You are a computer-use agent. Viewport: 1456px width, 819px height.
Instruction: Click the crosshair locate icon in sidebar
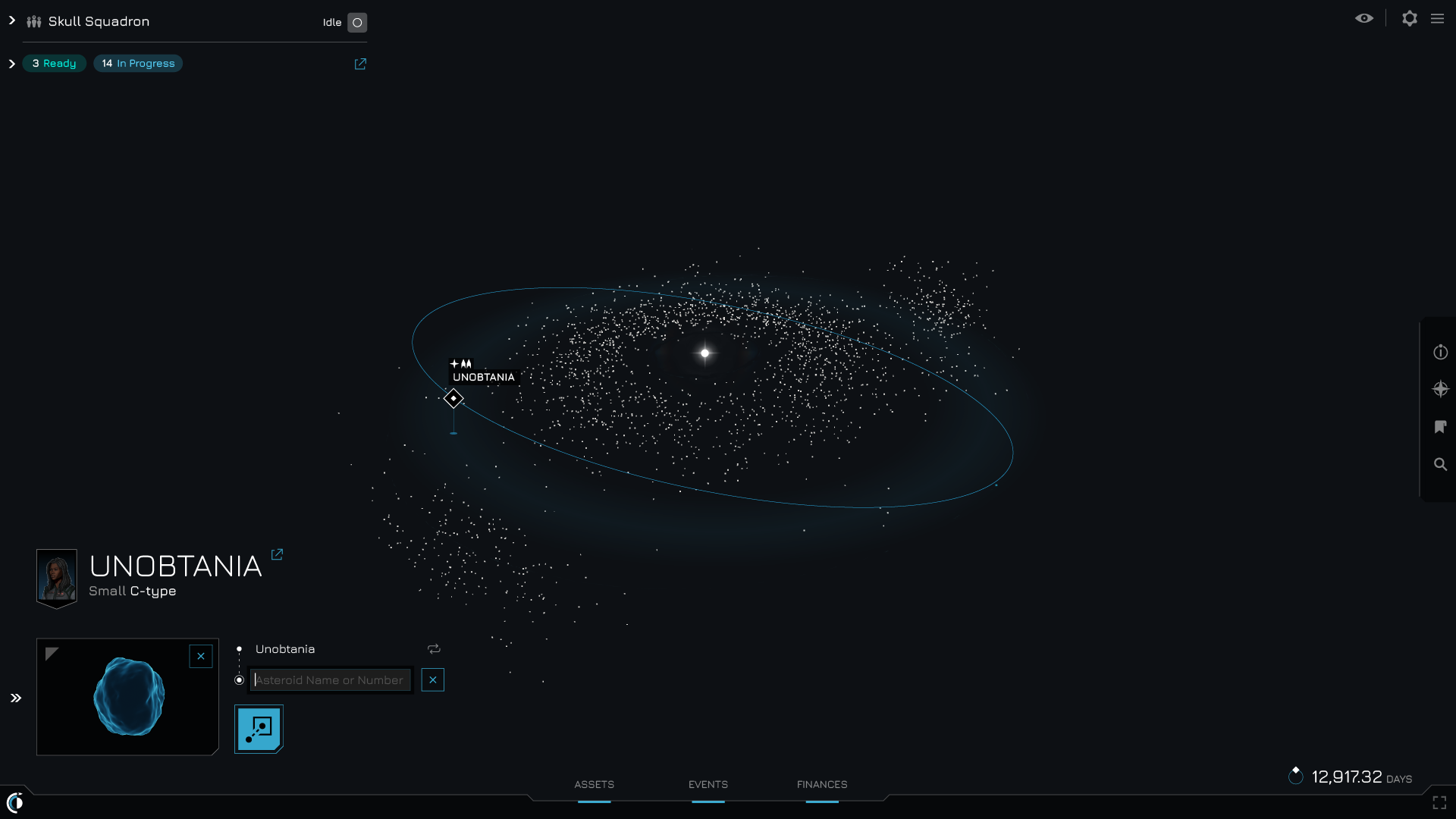pos(1441,389)
